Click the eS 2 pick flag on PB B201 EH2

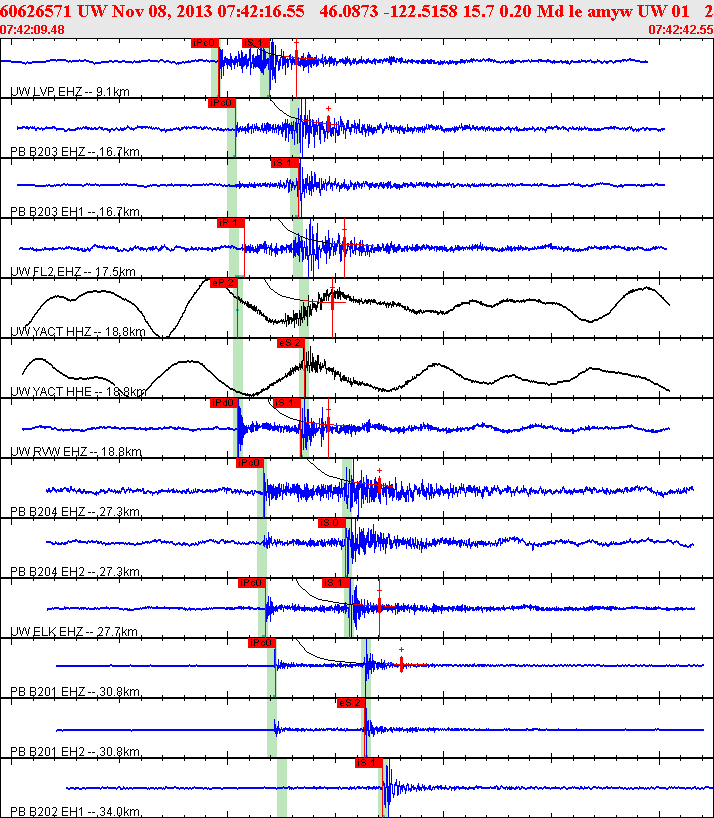pyautogui.click(x=350, y=703)
